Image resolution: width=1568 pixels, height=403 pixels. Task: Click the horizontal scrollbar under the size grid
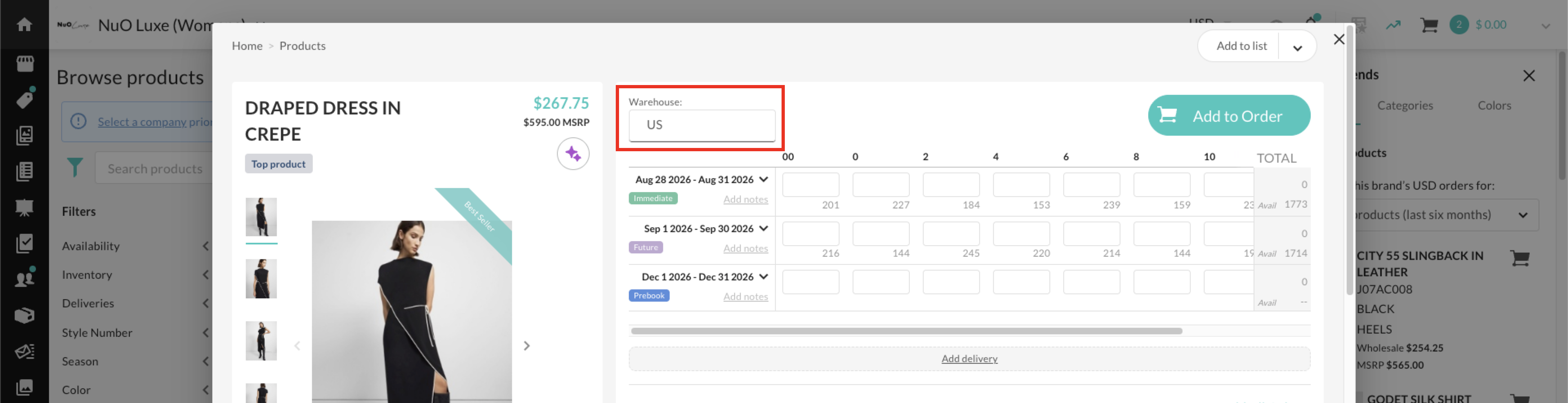tap(906, 331)
